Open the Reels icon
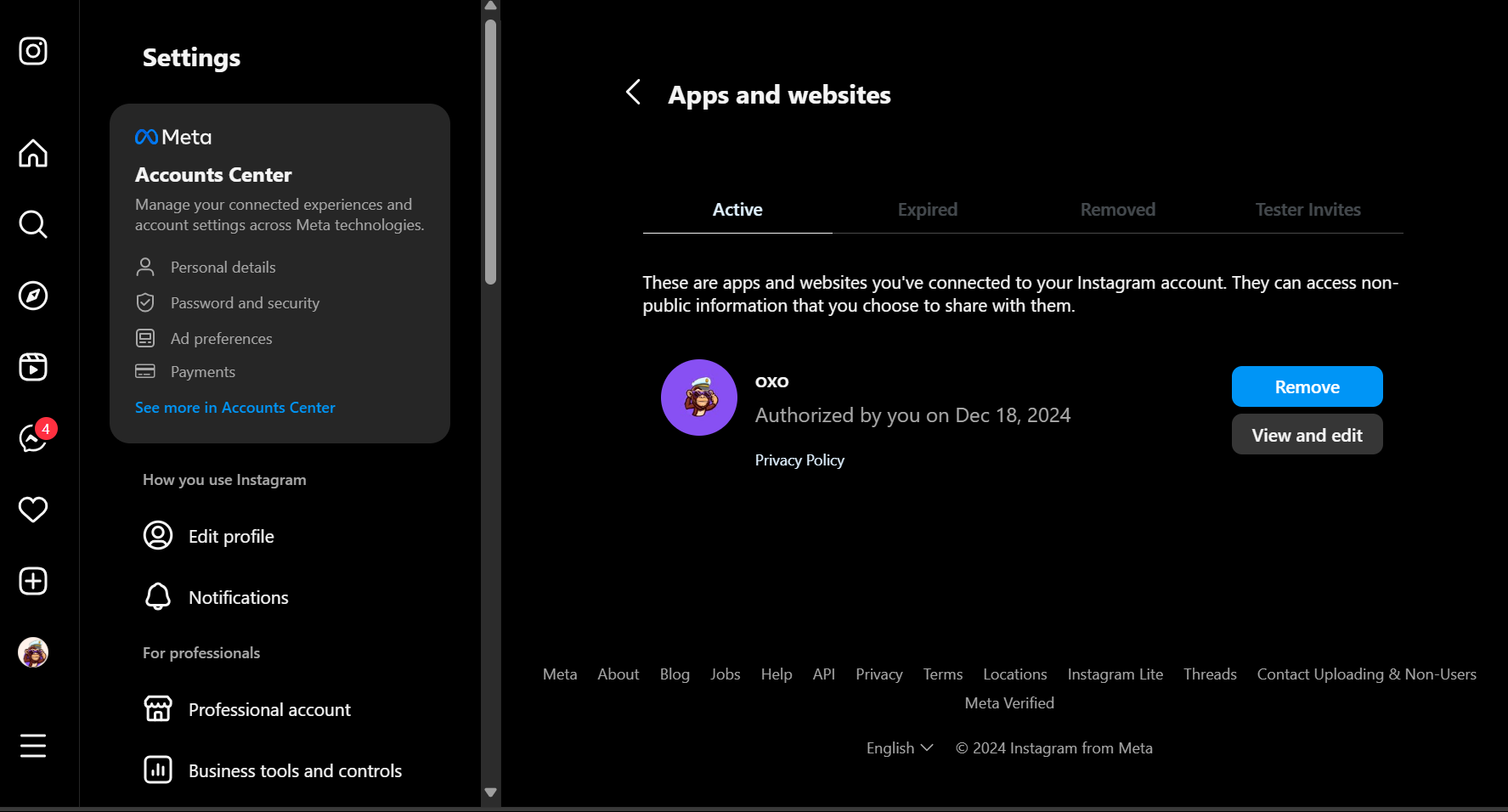 pos(33,367)
